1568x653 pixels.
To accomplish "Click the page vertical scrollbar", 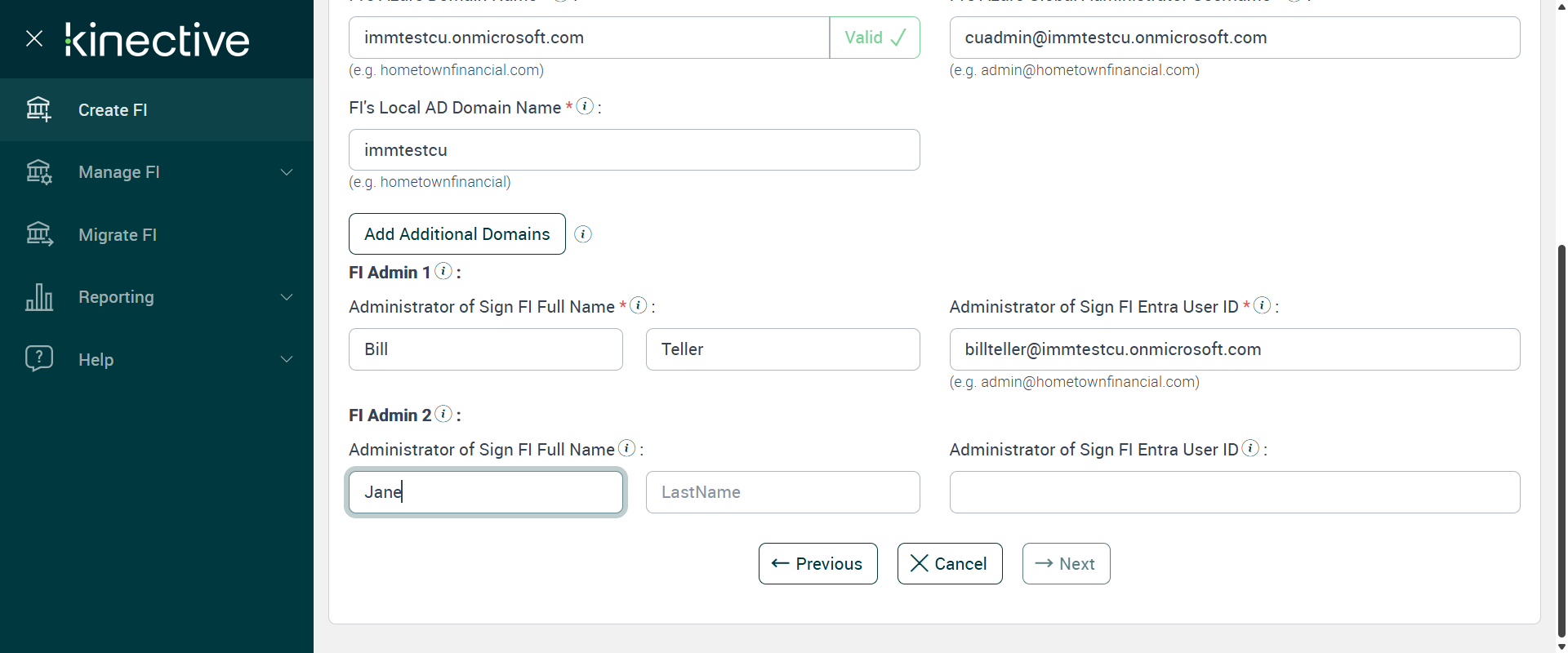I will coord(1561,441).
